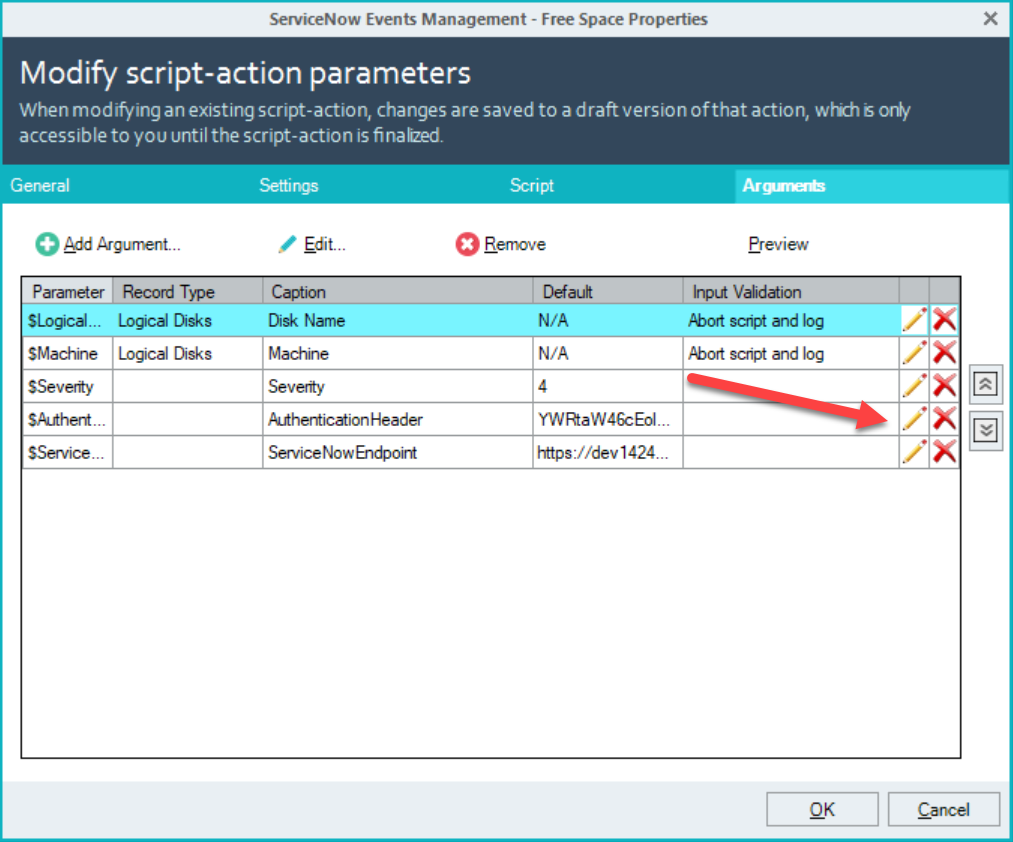Open the Settings tab
The image size is (1013, 842).
[289, 185]
